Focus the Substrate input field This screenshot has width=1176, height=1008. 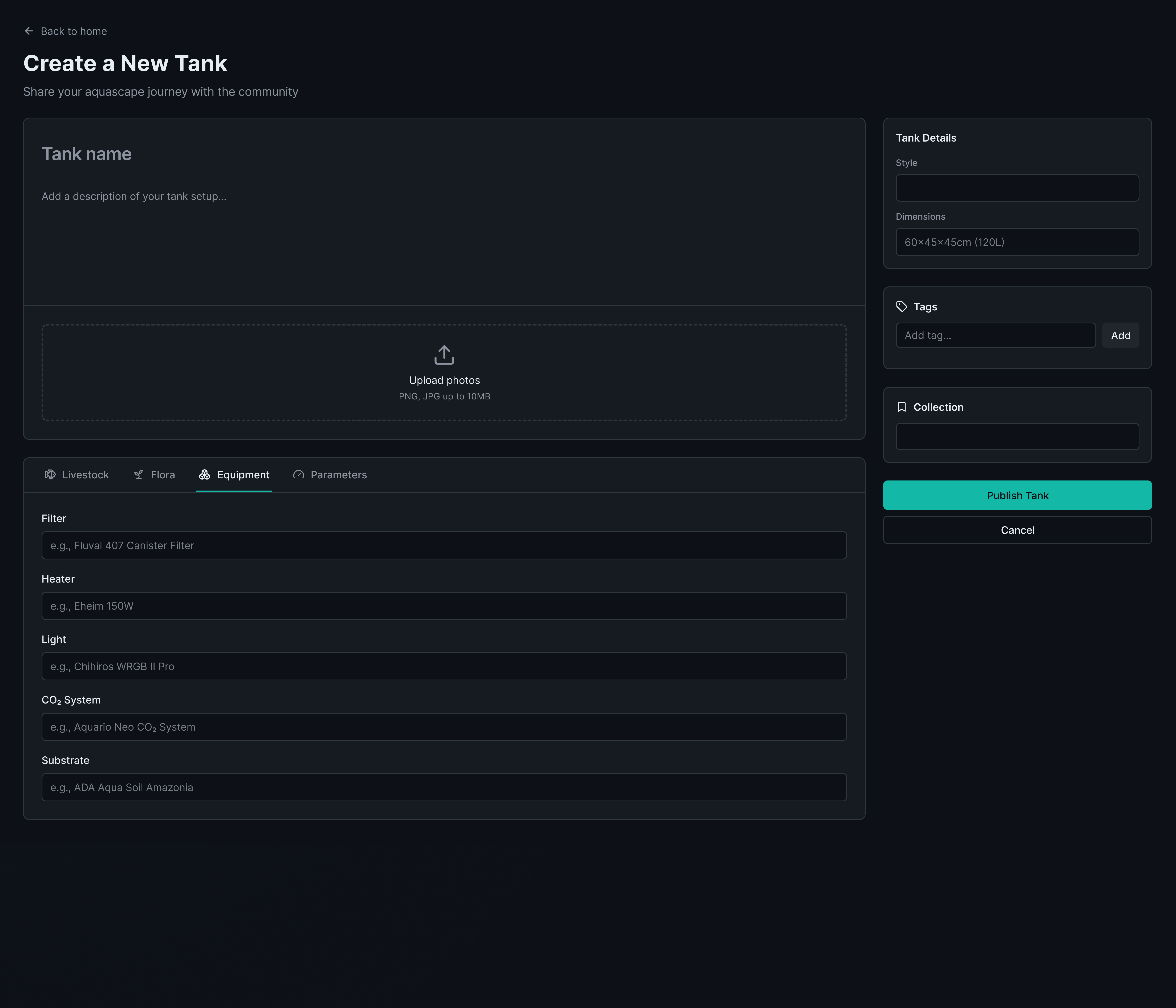click(444, 787)
